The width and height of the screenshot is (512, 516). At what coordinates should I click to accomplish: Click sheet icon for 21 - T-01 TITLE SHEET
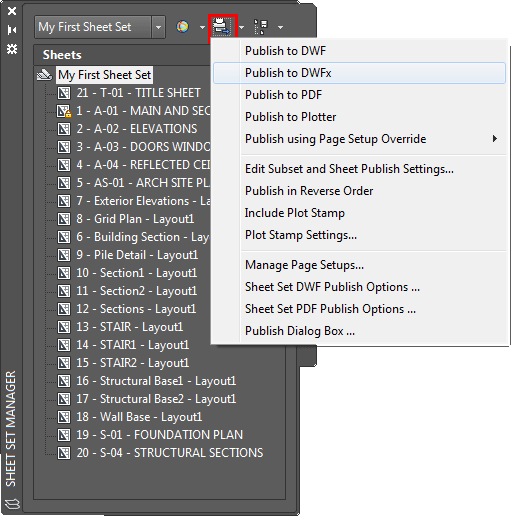click(64, 93)
